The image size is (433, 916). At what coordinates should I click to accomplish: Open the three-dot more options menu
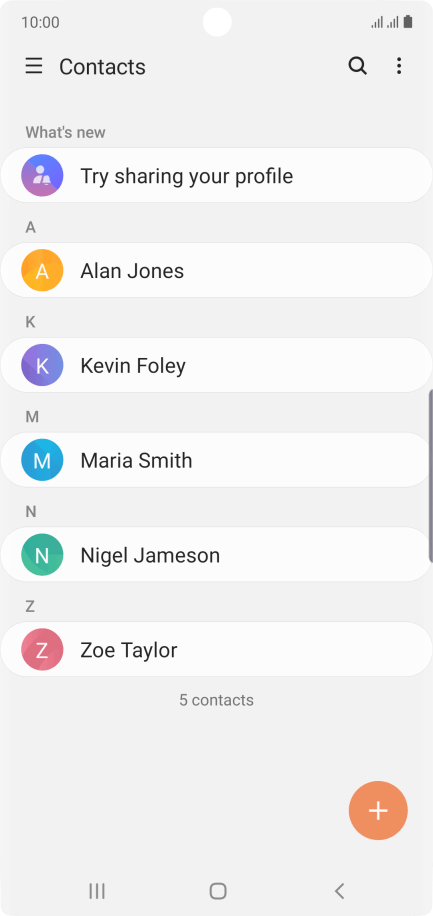coord(399,66)
